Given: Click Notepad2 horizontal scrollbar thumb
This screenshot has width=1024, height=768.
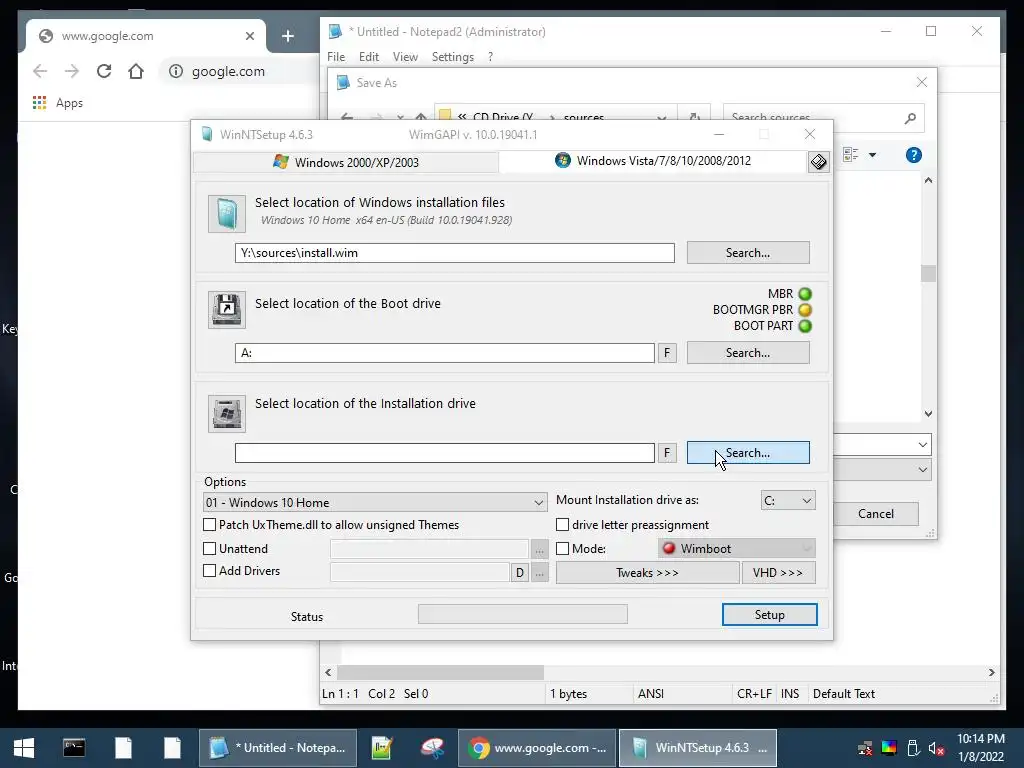Looking at the screenshot, I should point(440,672).
